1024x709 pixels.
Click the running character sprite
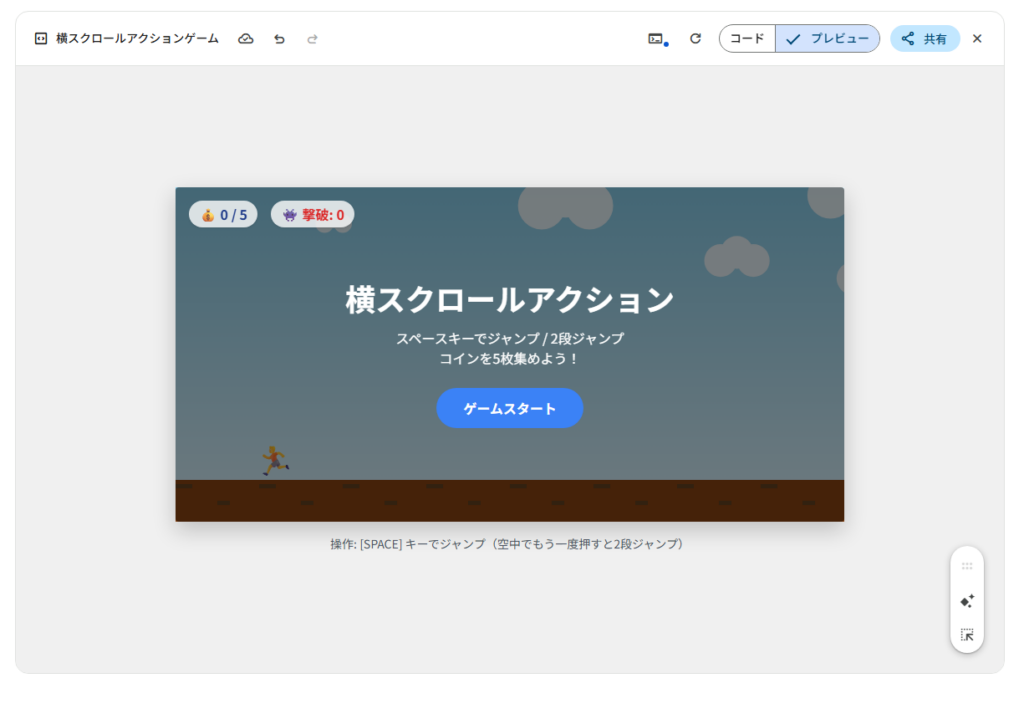(274, 460)
